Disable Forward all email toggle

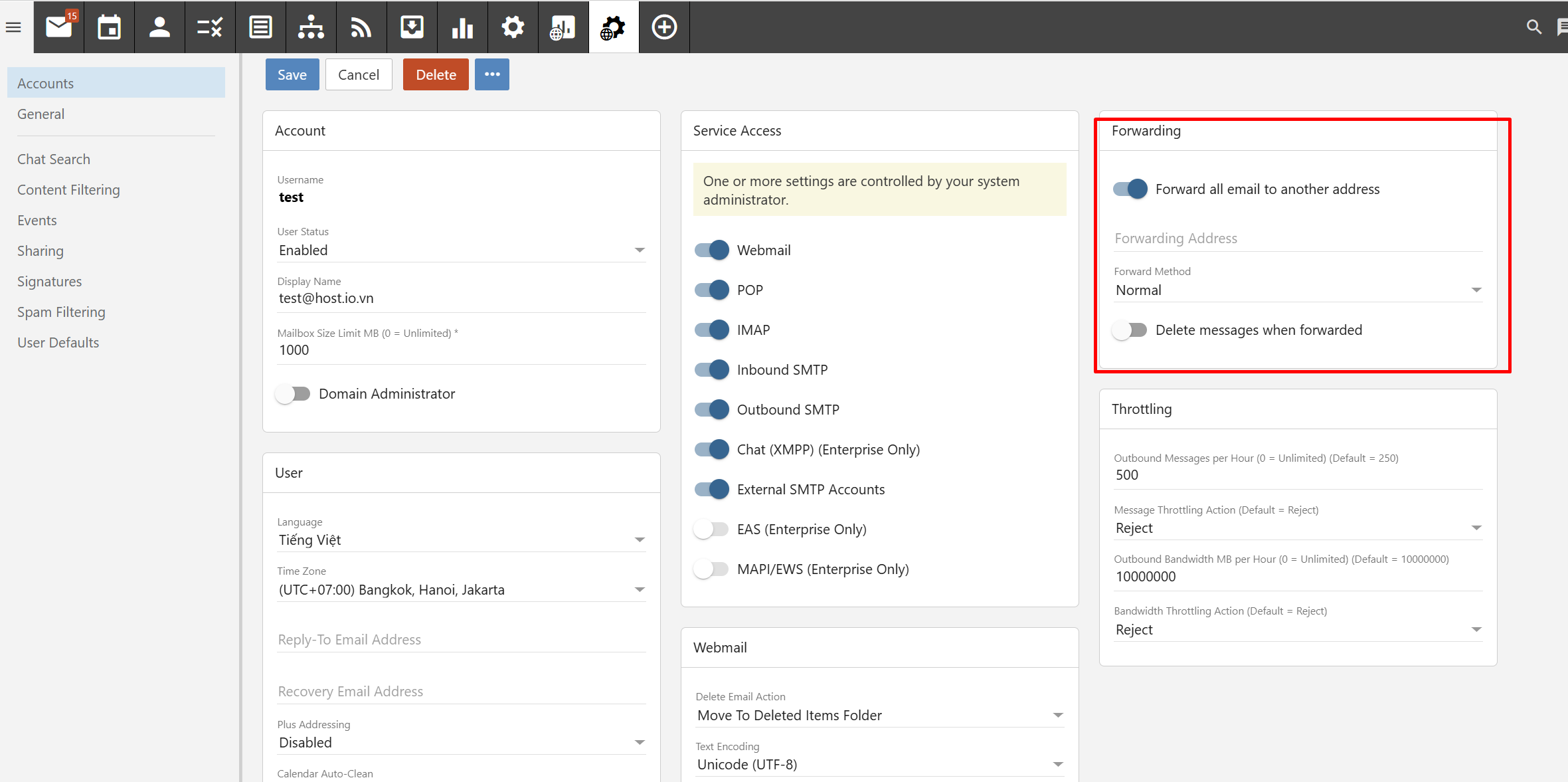click(x=1130, y=189)
